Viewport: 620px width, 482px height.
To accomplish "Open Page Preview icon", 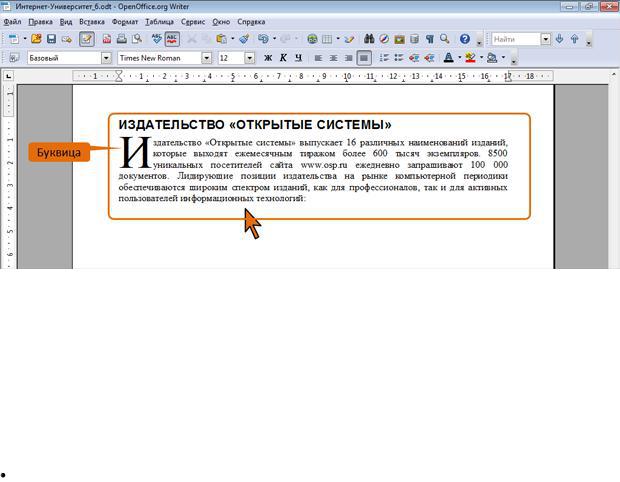I will (137, 39).
